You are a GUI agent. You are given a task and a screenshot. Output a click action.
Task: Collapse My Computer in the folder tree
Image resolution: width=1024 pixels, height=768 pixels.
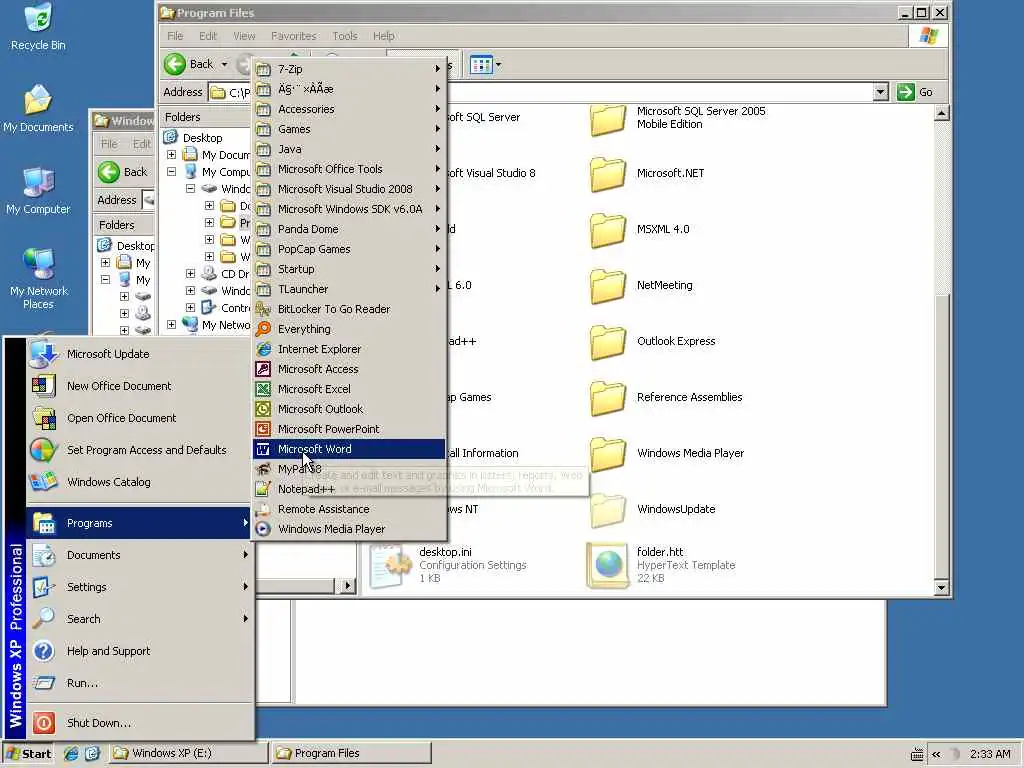pos(171,172)
